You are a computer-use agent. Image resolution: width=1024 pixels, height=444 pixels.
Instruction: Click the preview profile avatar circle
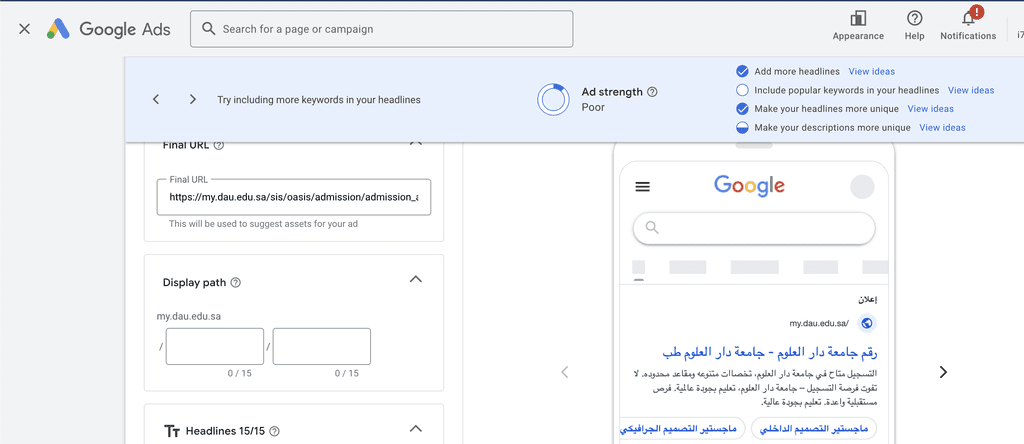[x=862, y=187]
